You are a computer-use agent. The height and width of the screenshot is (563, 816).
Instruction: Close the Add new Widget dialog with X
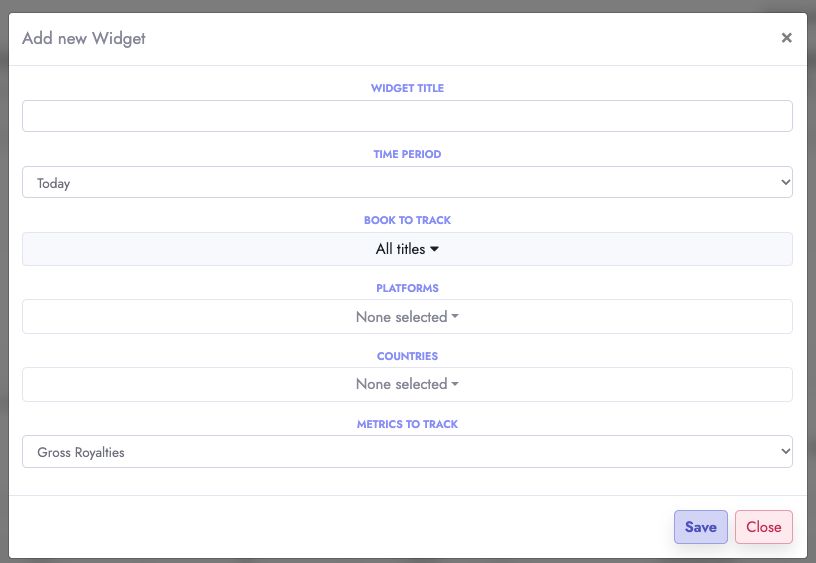tap(786, 37)
